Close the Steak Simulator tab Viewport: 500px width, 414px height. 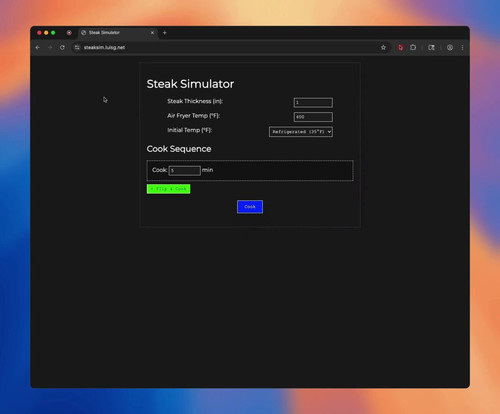(x=152, y=33)
